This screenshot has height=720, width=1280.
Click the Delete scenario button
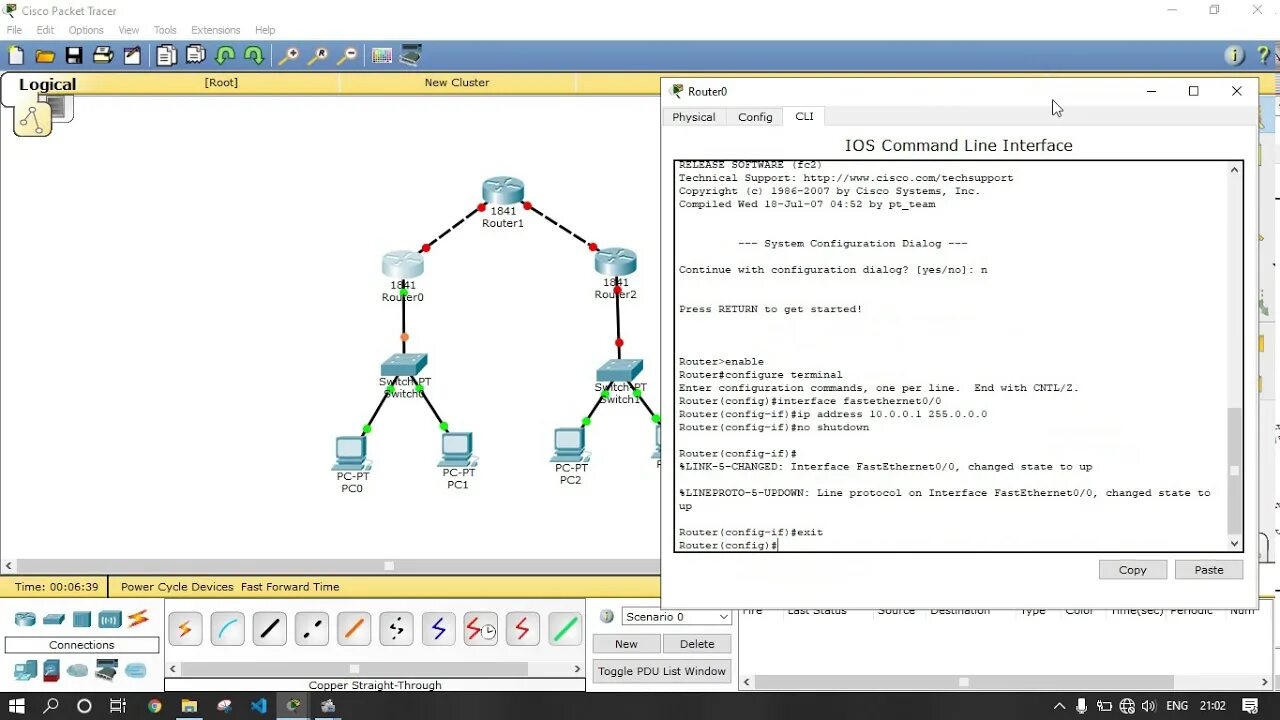(697, 644)
